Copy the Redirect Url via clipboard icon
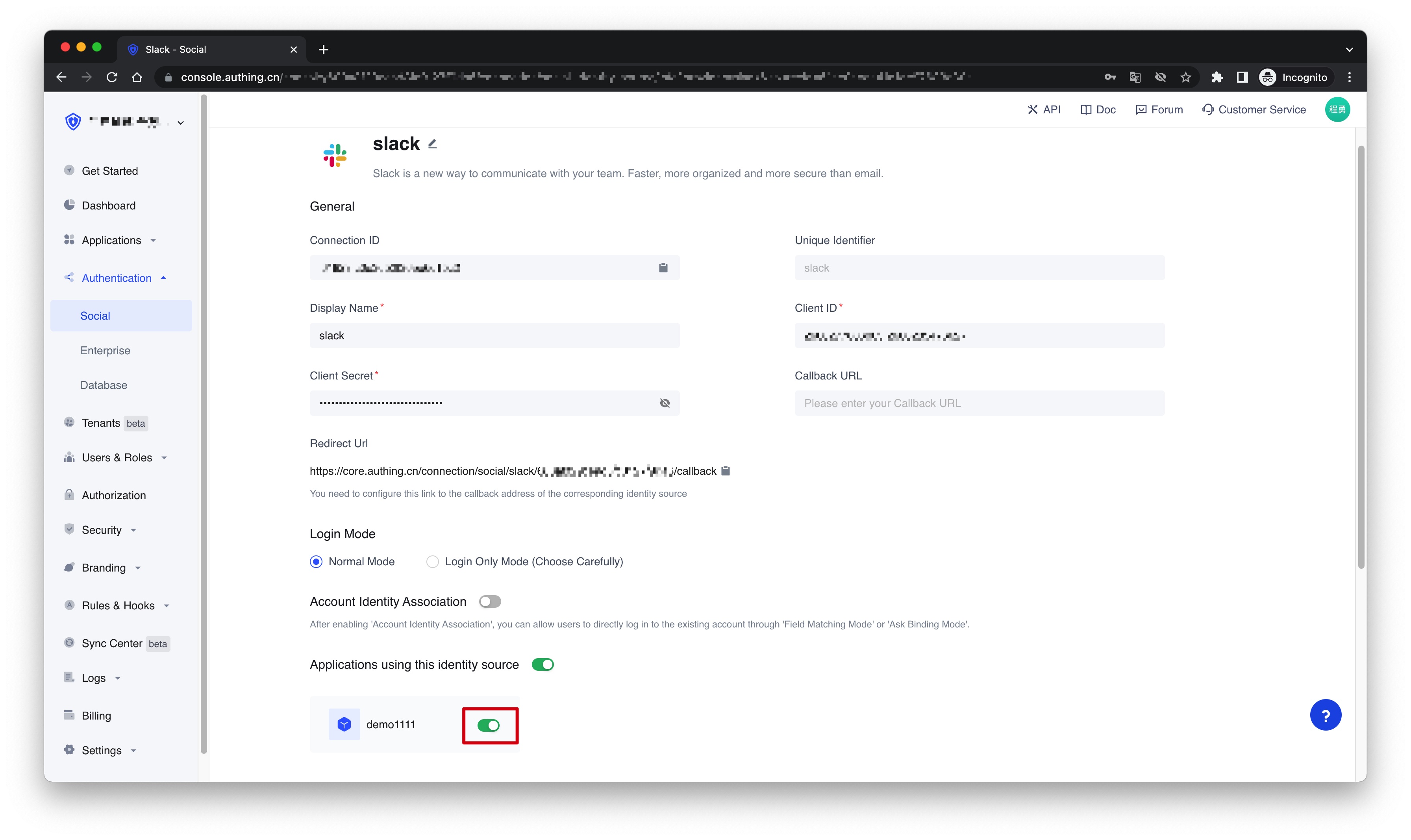This screenshot has height=840, width=1411. (x=726, y=470)
